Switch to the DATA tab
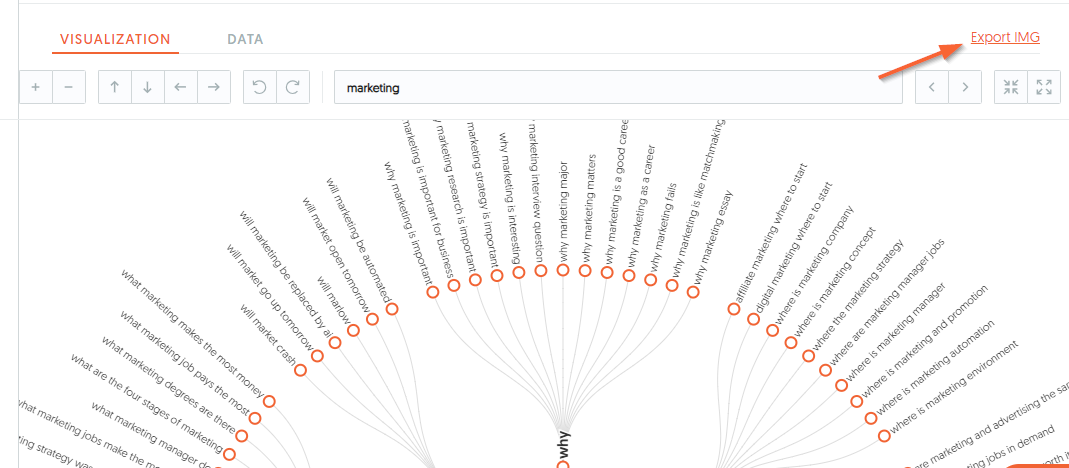The image size is (1069, 468). tap(245, 40)
